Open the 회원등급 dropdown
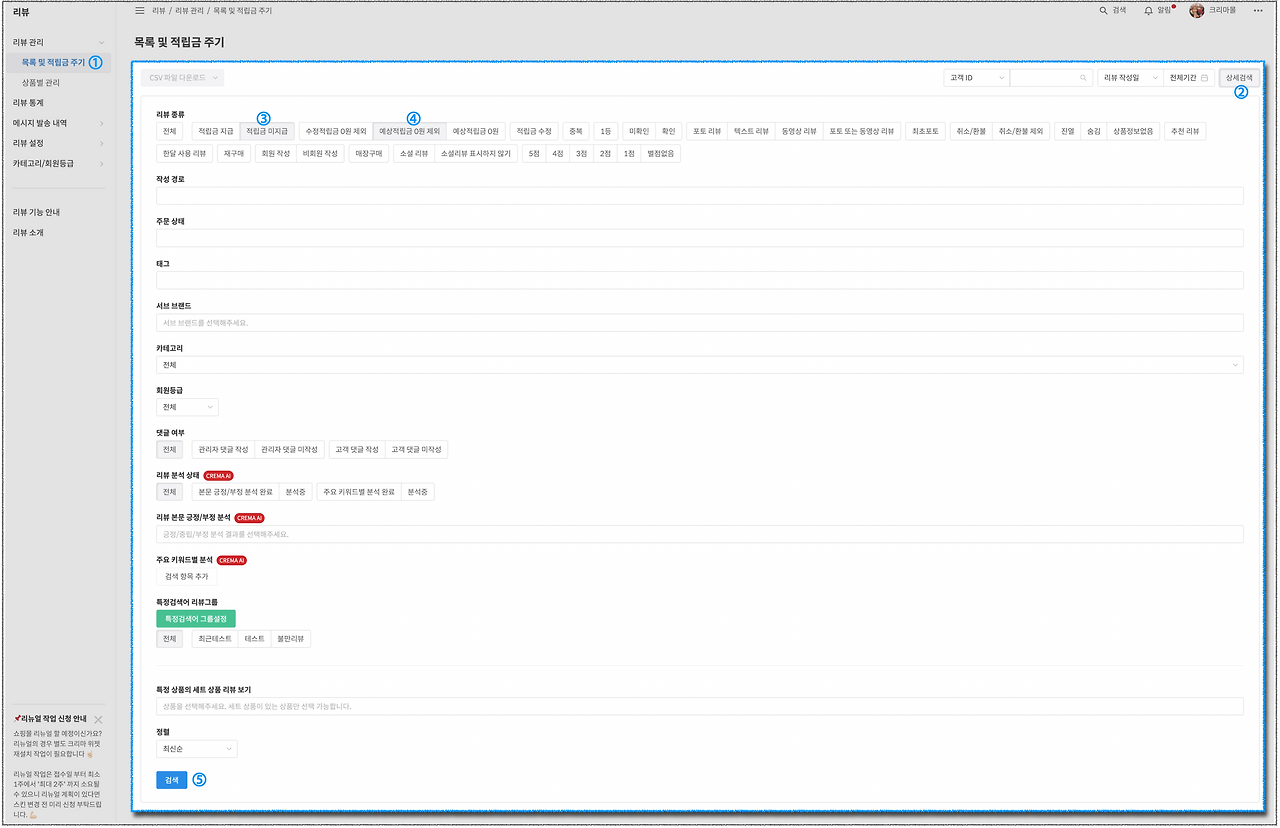Image resolution: width=1280 pixels, height=828 pixels. [x=188, y=407]
